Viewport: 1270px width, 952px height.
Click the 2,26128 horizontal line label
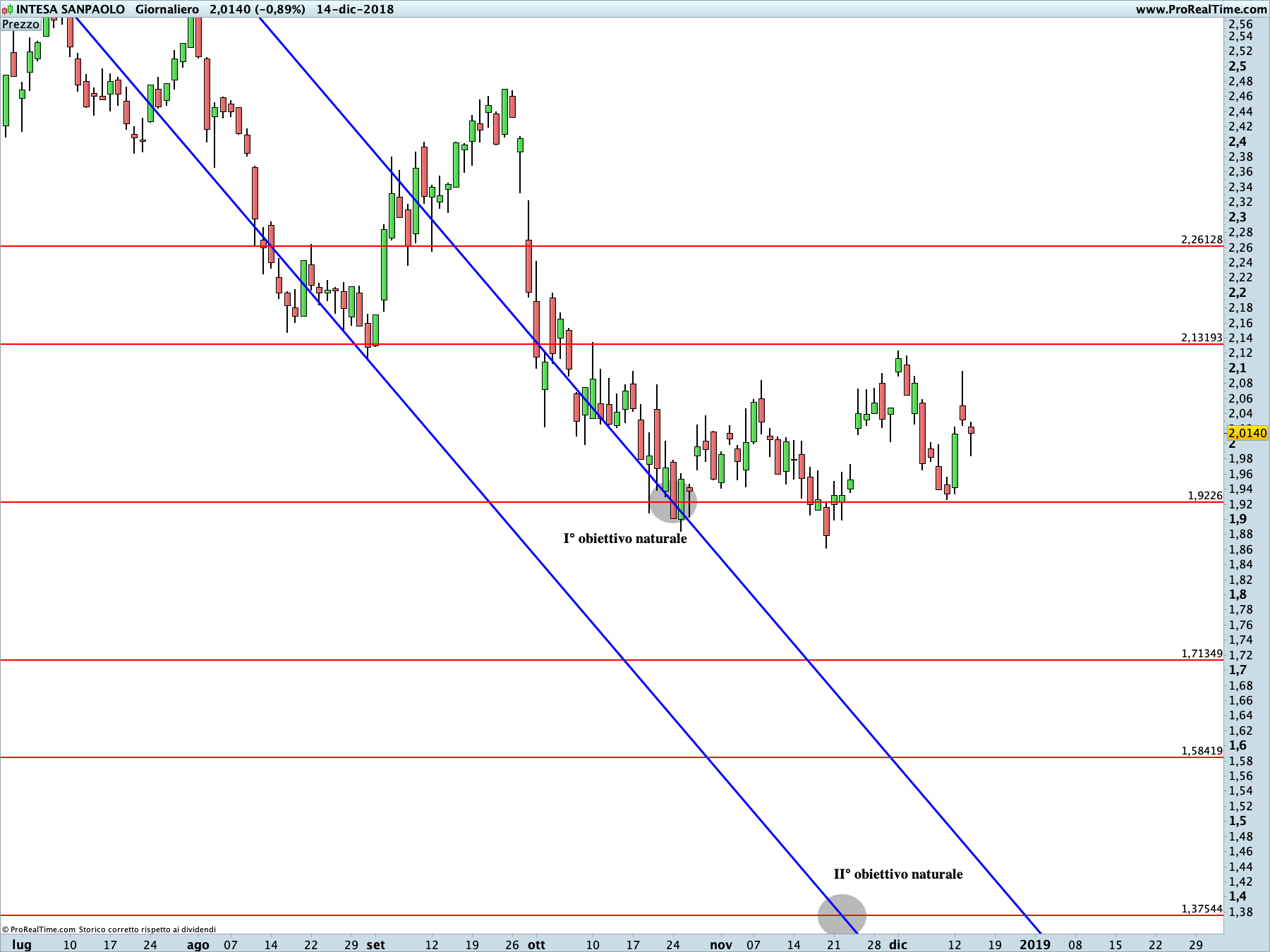click(1202, 240)
